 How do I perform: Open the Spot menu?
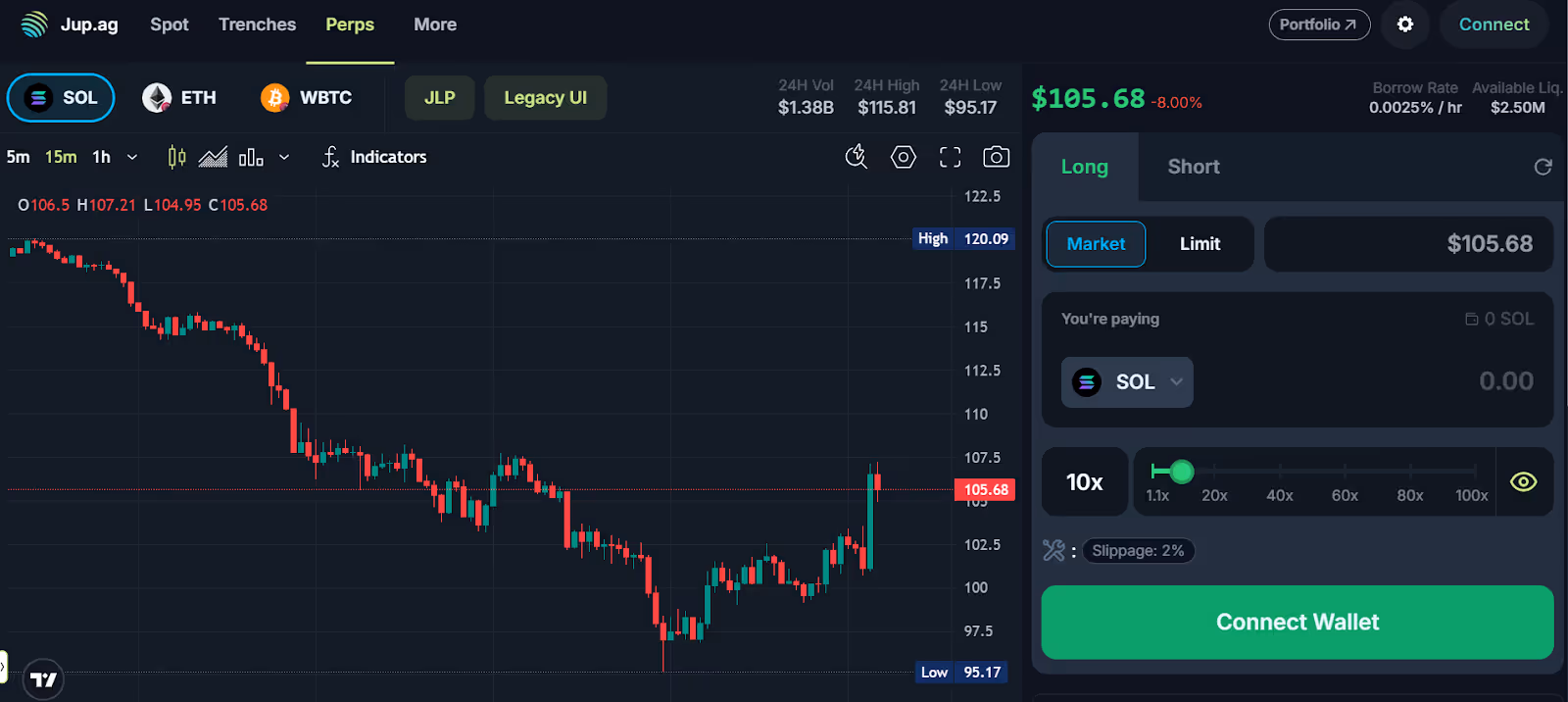[x=170, y=25]
